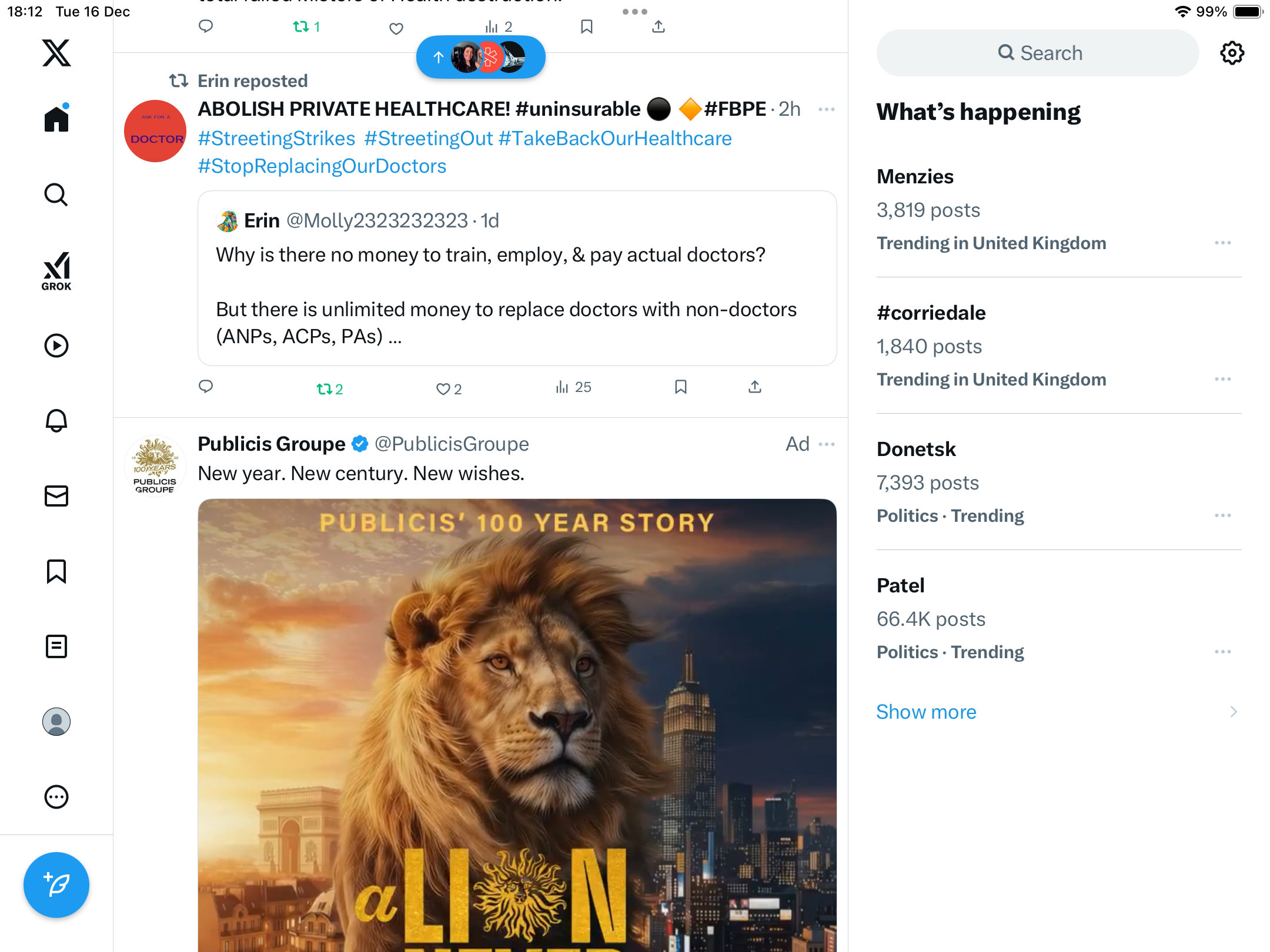Open trends settings gear icon
The width and height of the screenshot is (1270, 952).
(1232, 53)
